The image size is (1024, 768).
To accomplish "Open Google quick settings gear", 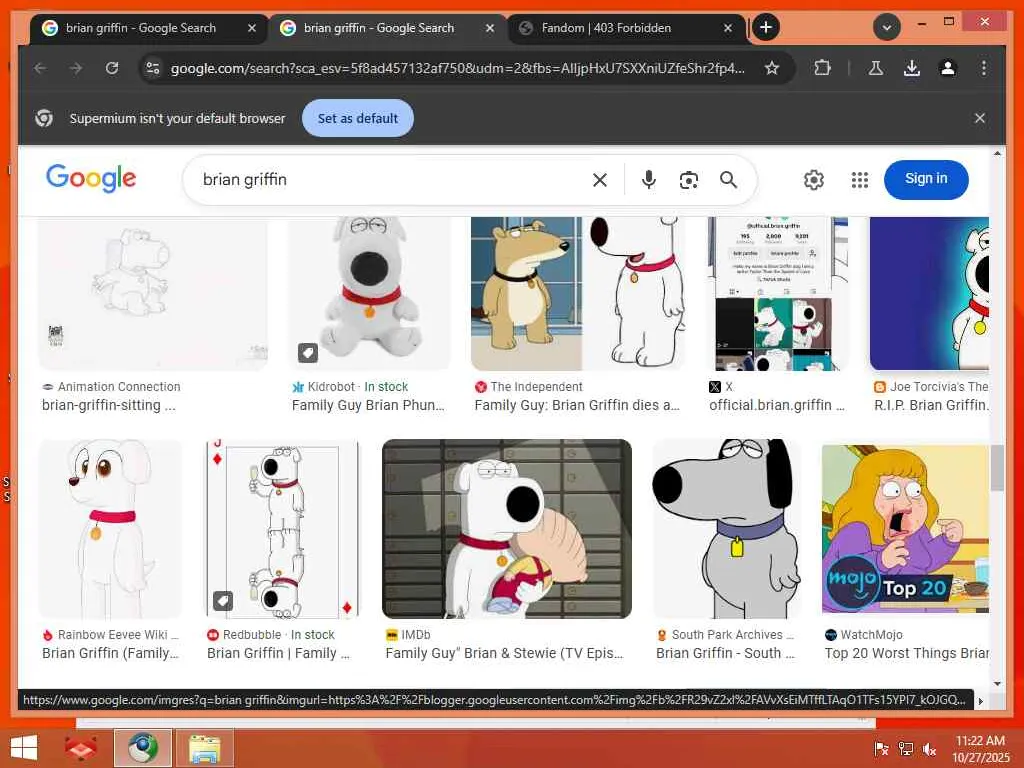I will pos(814,180).
